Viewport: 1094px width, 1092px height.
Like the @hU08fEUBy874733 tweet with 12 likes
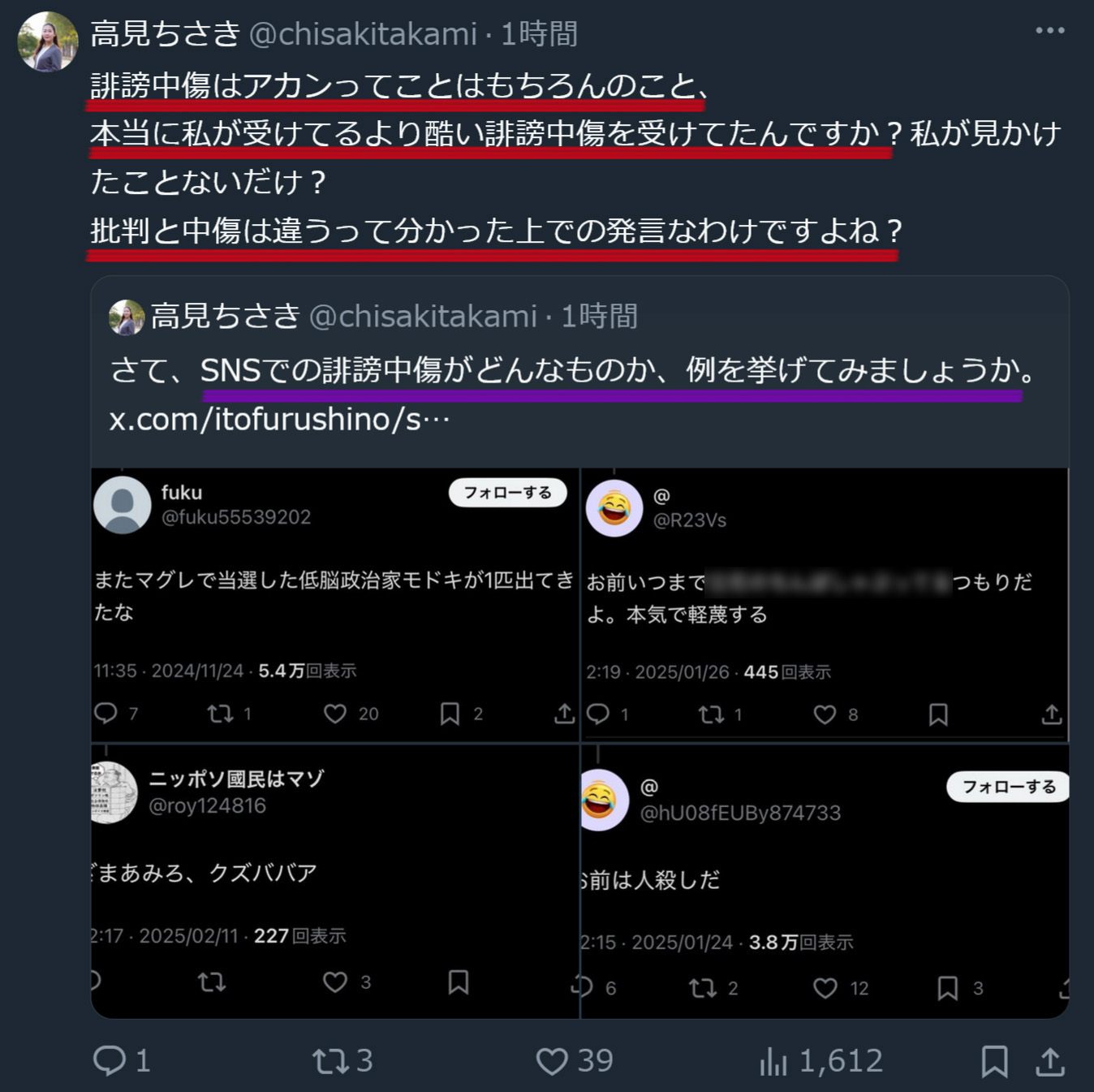tap(841, 988)
